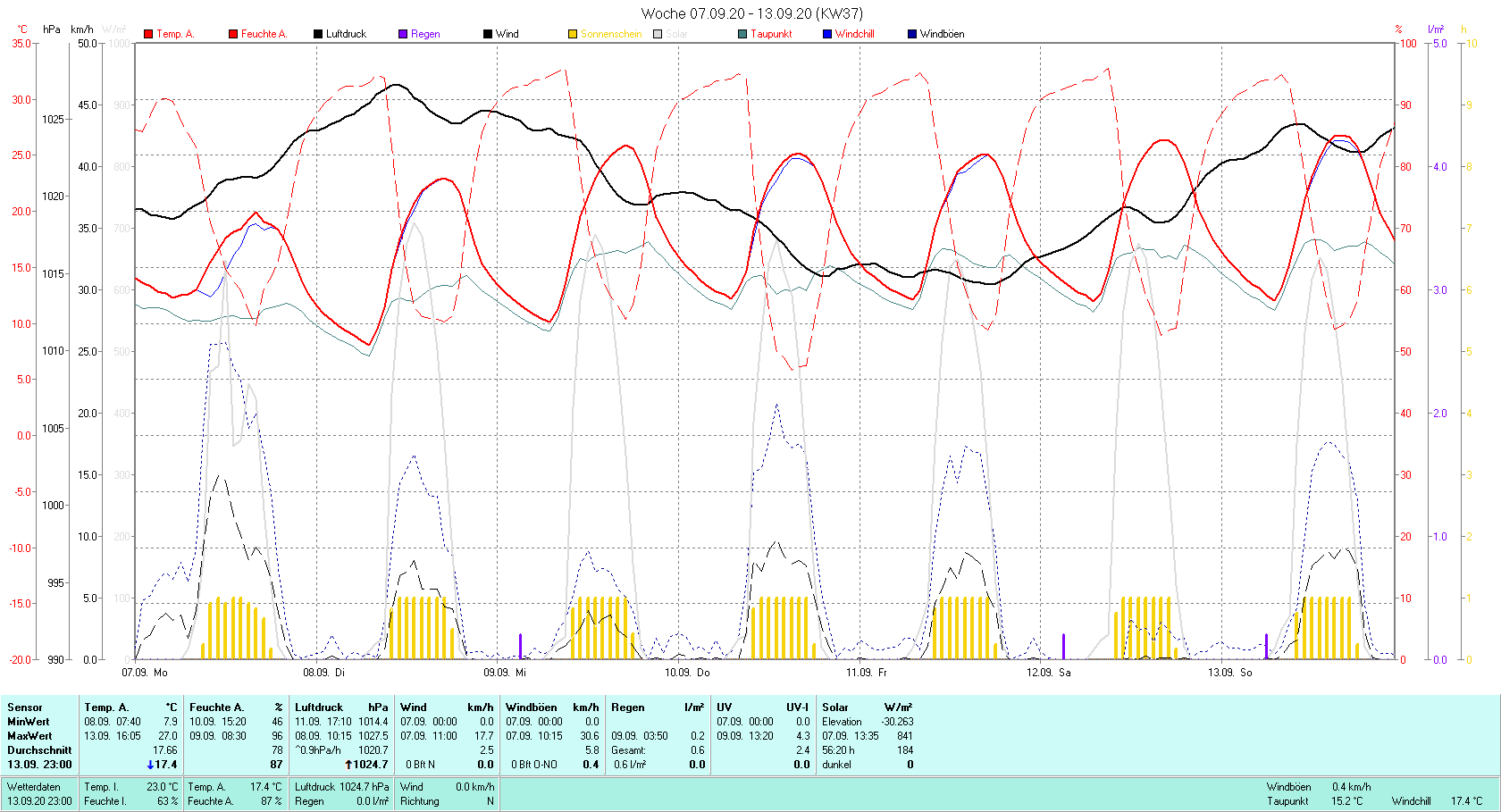The height and width of the screenshot is (812, 1501).
Task: Select the 'Temp. A.' legend label
Action: click(175, 34)
